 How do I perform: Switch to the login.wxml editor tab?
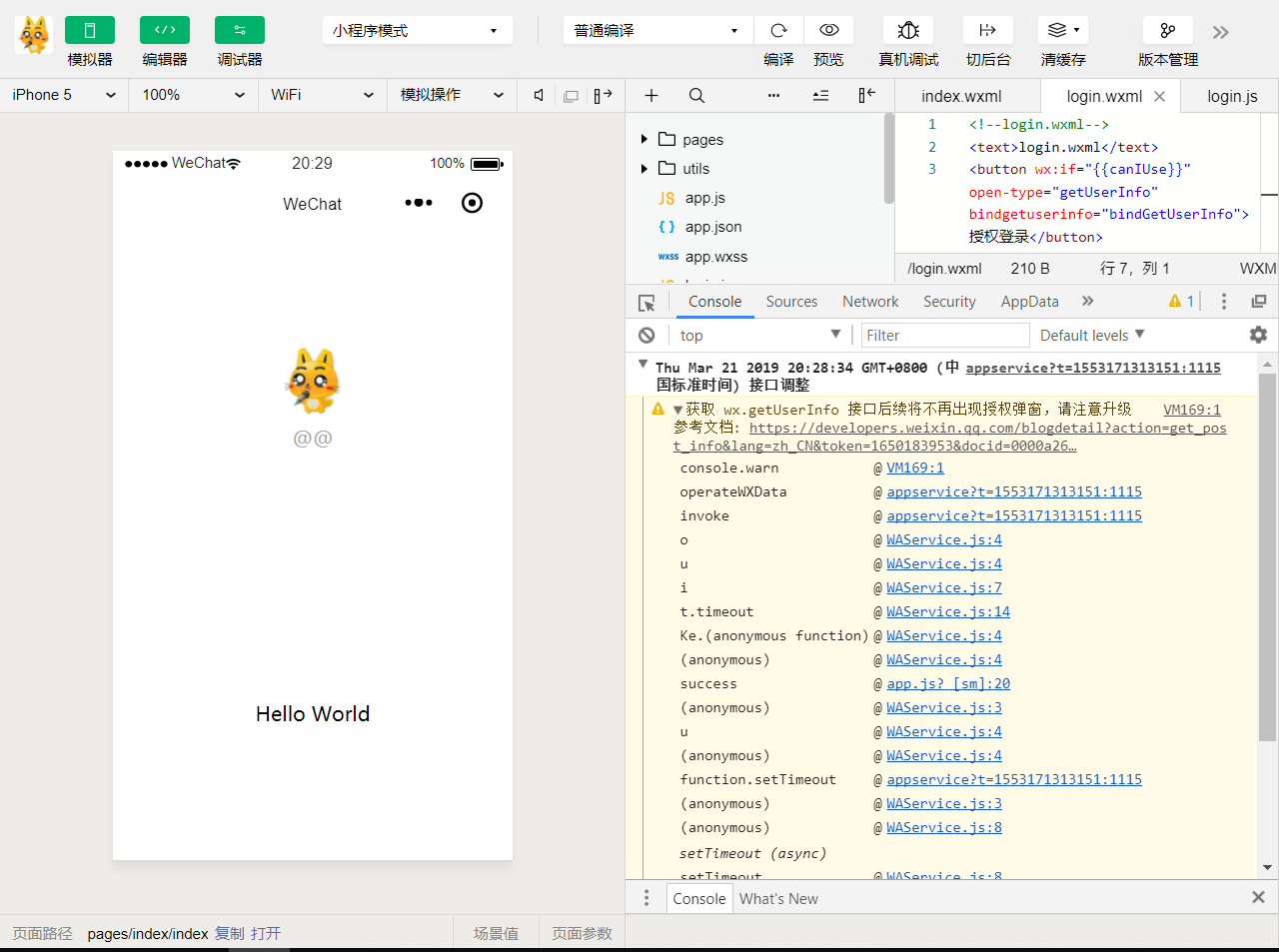tap(1104, 96)
